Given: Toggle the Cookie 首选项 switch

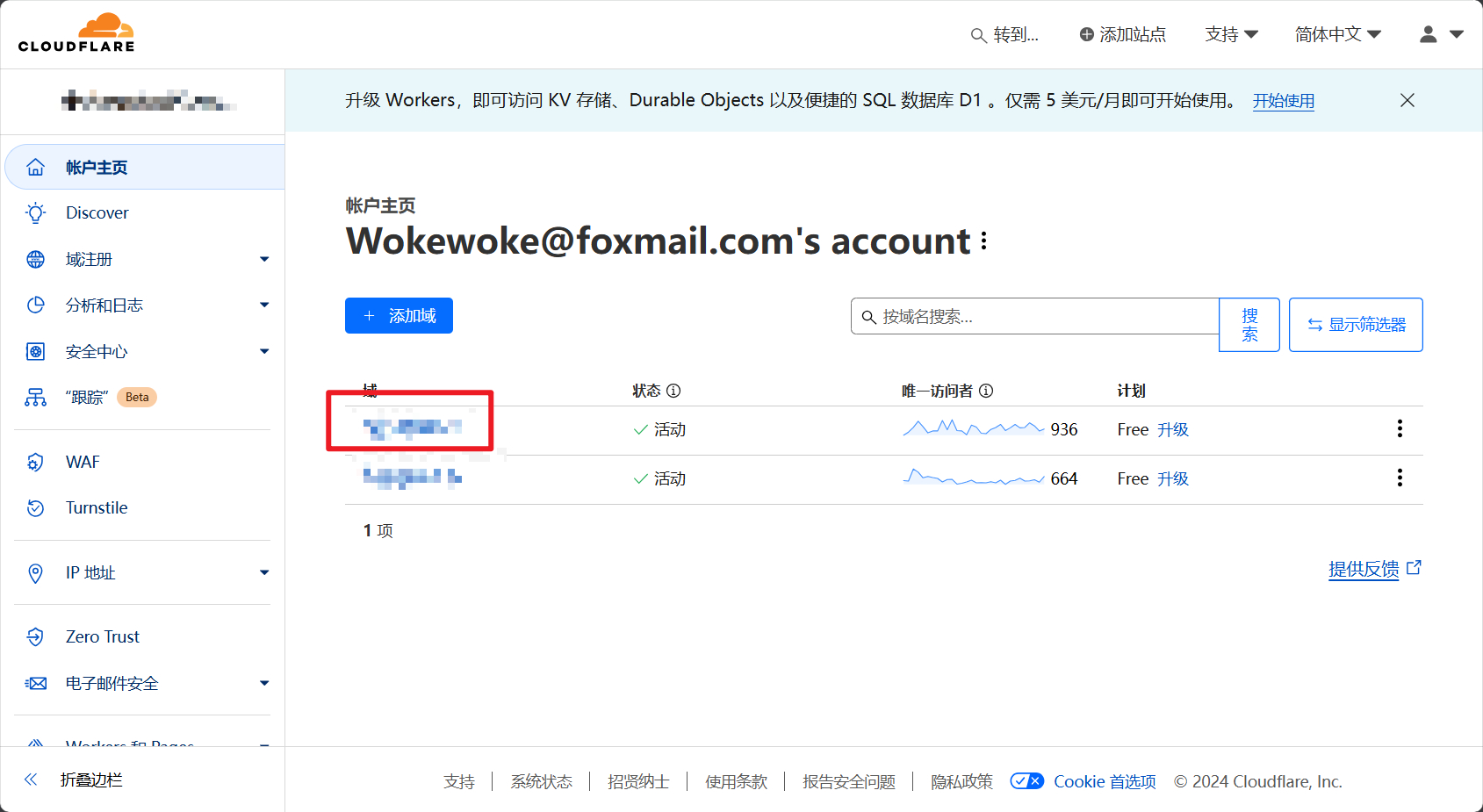Looking at the screenshot, I should click(1026, 781).
